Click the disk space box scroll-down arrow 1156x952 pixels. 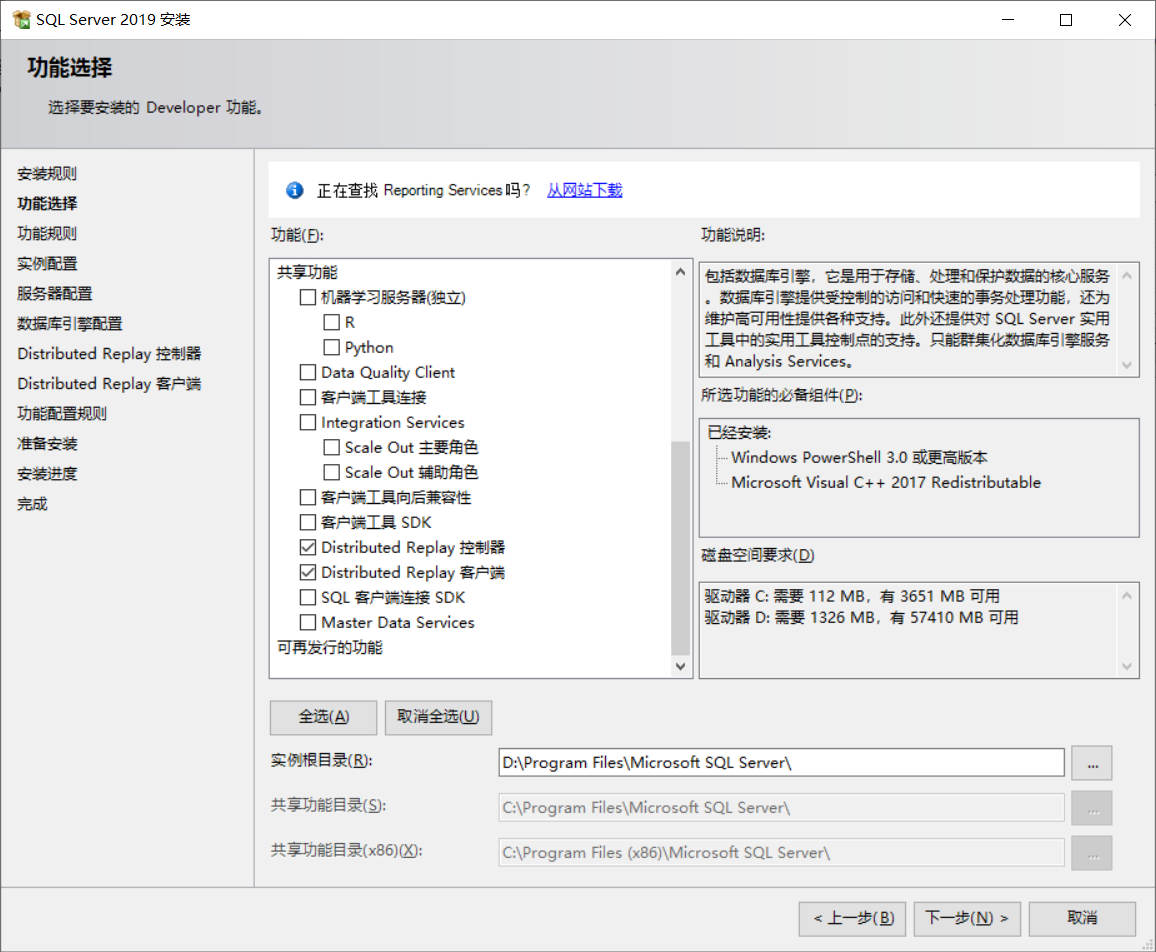tap(1127, 667)
